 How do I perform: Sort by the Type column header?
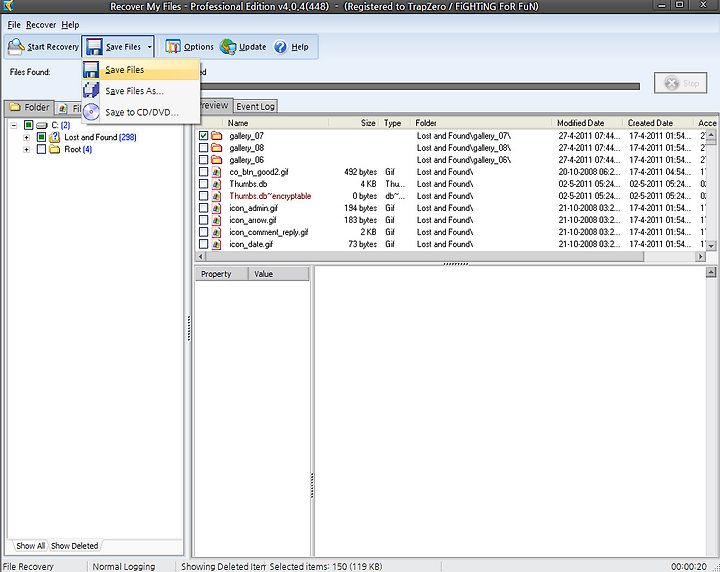pos(395,123)
